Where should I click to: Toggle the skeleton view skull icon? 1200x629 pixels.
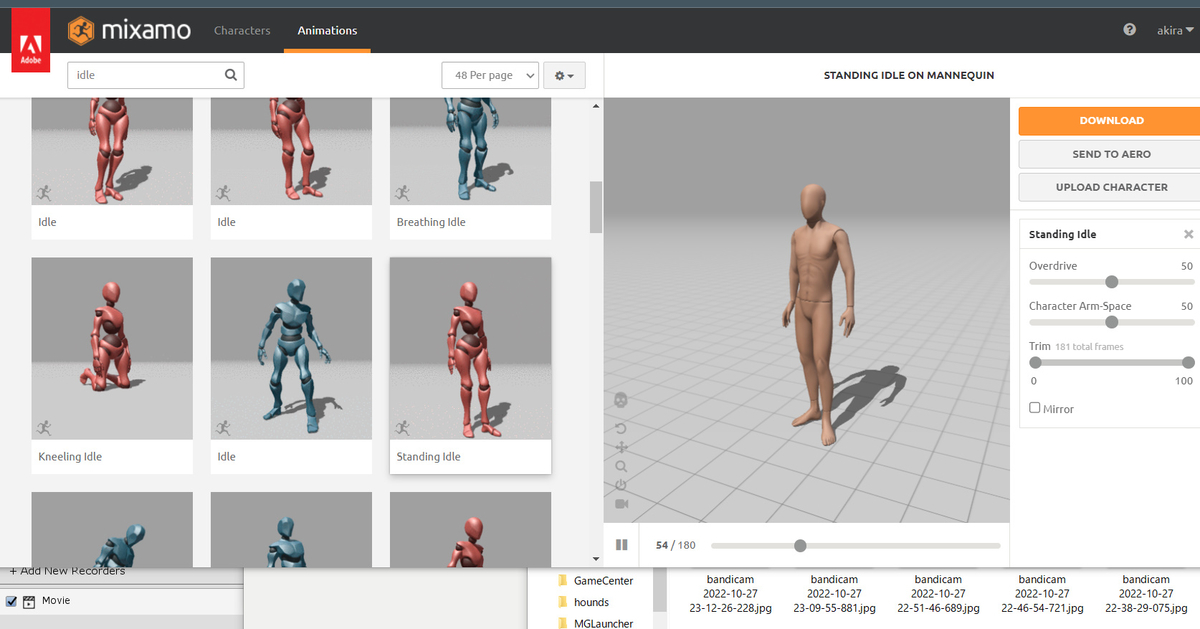(x=621, y=401)
